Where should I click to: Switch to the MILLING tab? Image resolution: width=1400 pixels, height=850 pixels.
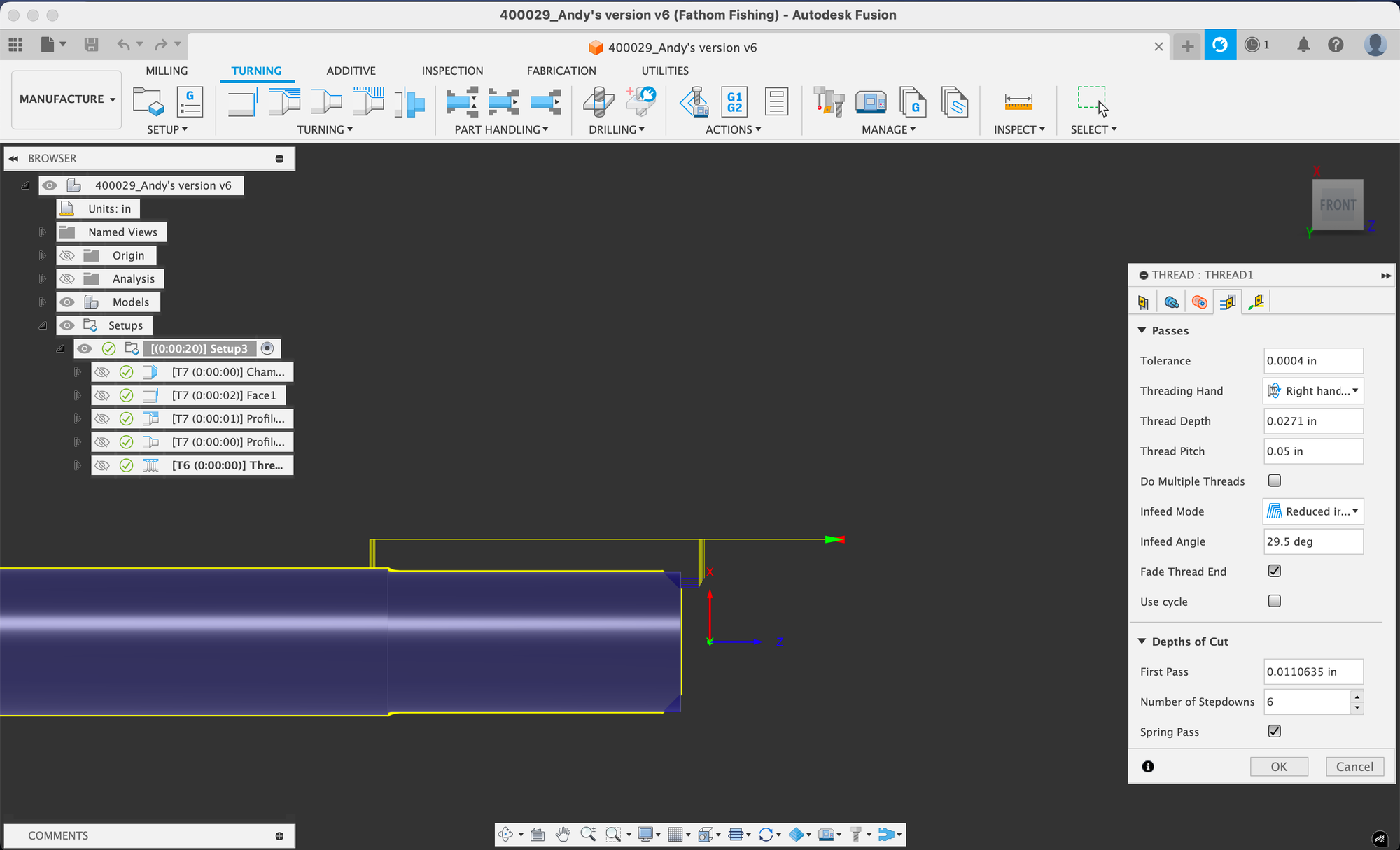coord(167,71)
